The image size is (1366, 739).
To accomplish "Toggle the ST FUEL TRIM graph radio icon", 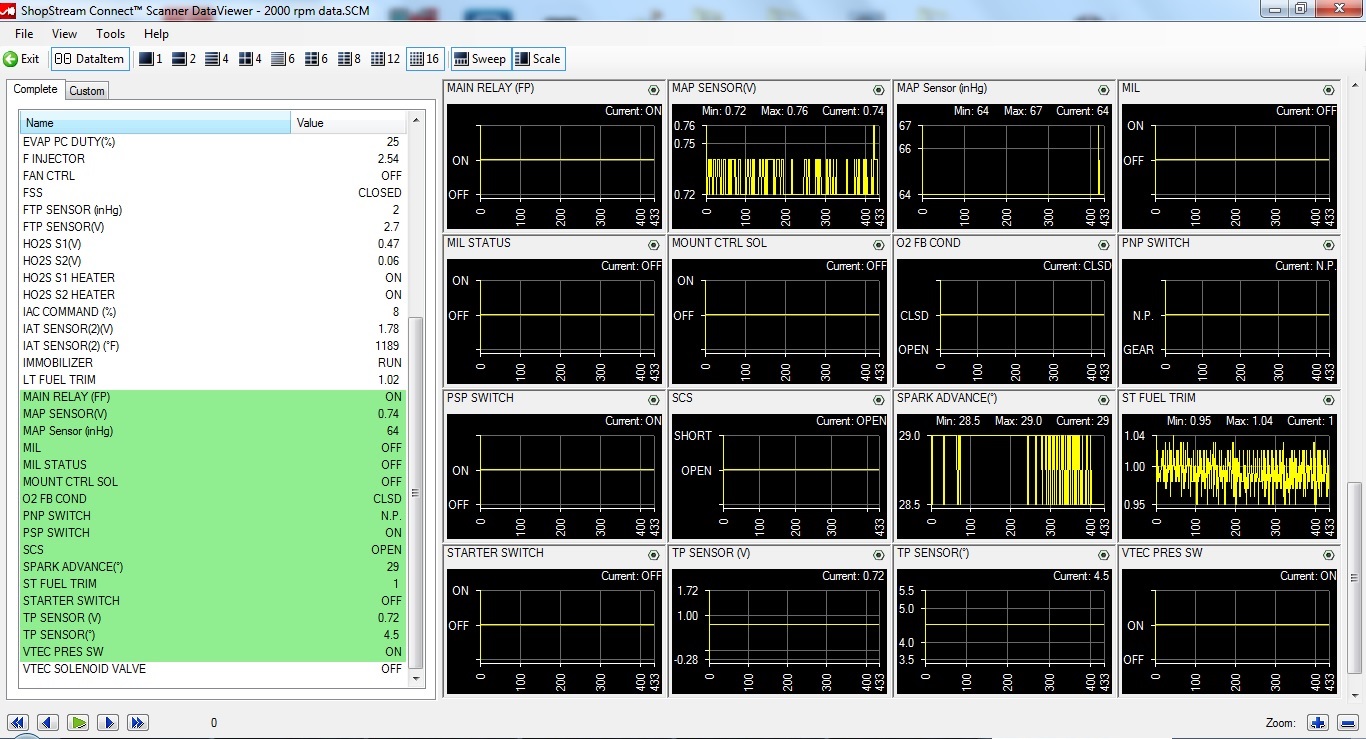I will click(1329, 400).
